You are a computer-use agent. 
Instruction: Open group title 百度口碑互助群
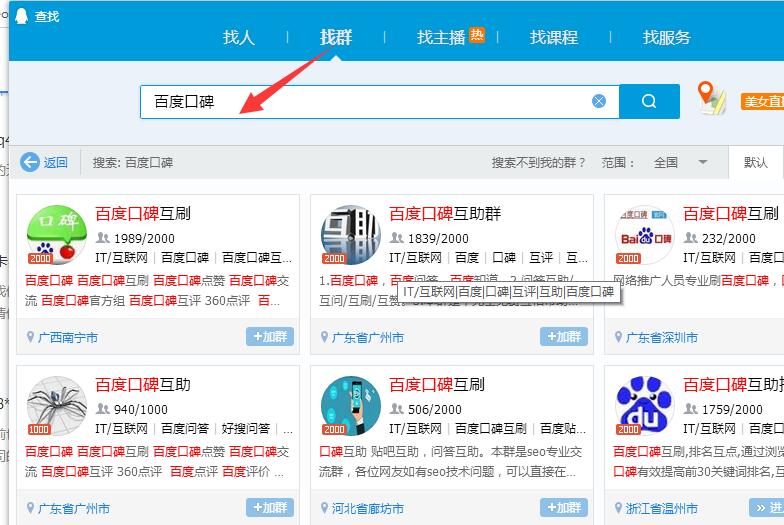(445, 214)
